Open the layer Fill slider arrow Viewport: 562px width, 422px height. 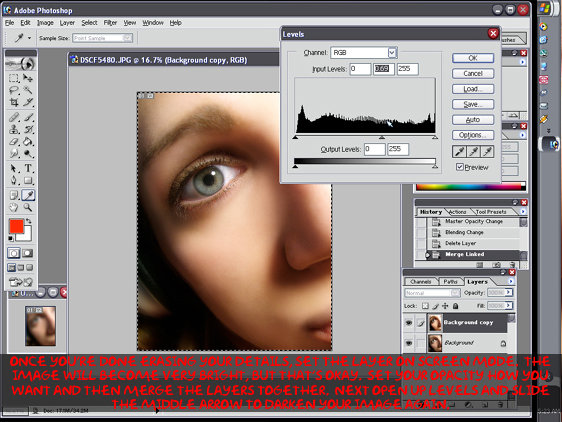pos(509,305)
